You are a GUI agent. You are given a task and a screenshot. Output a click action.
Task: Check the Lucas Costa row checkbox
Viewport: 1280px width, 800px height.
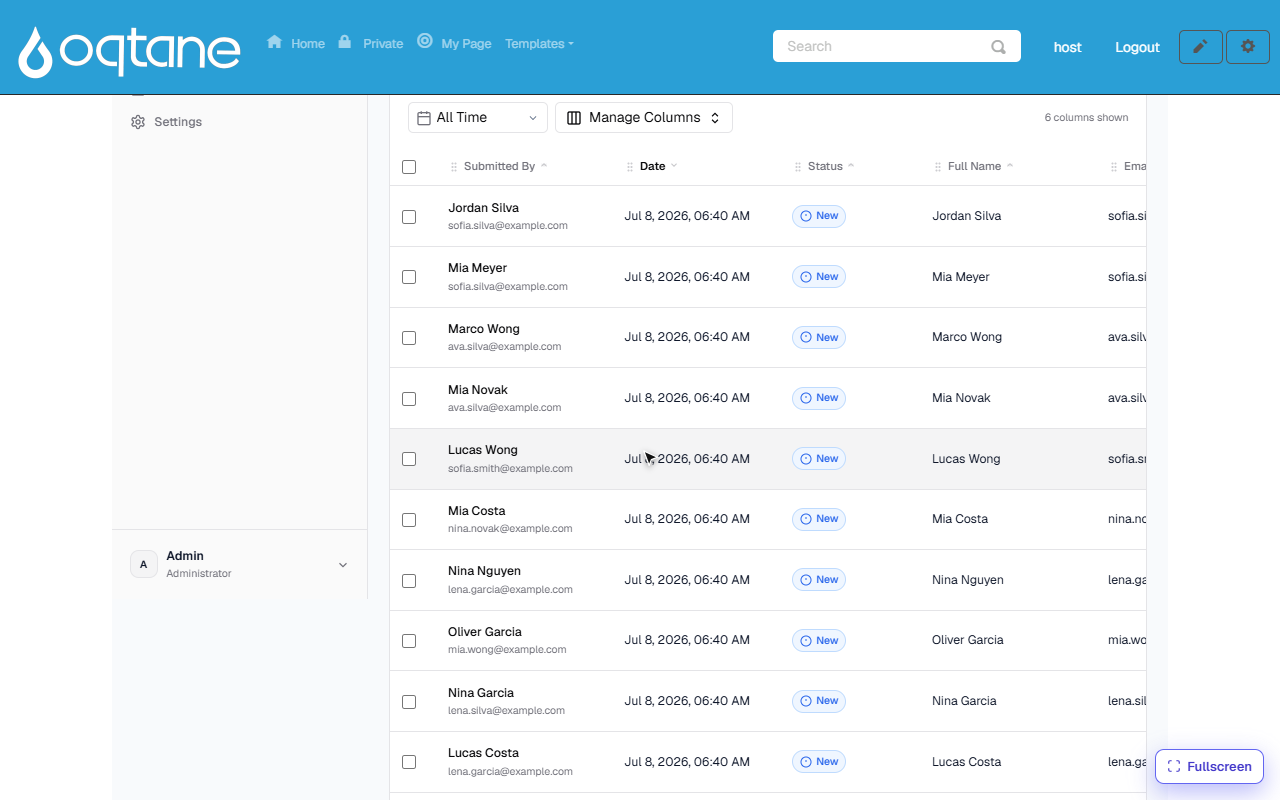click(409, 762)
